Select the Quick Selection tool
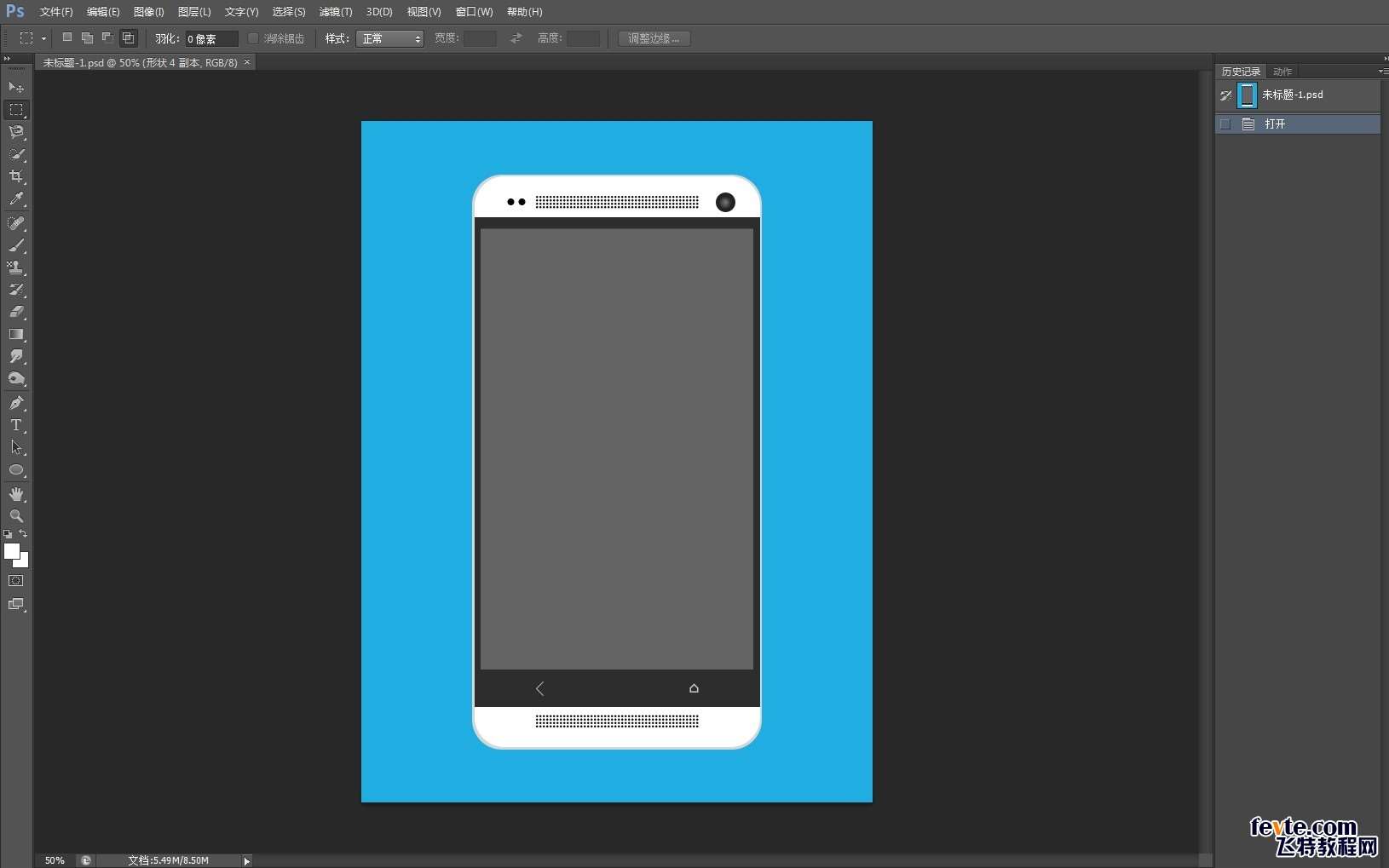The width and height of the screenshot is (1389, 868). pos(16,154)
